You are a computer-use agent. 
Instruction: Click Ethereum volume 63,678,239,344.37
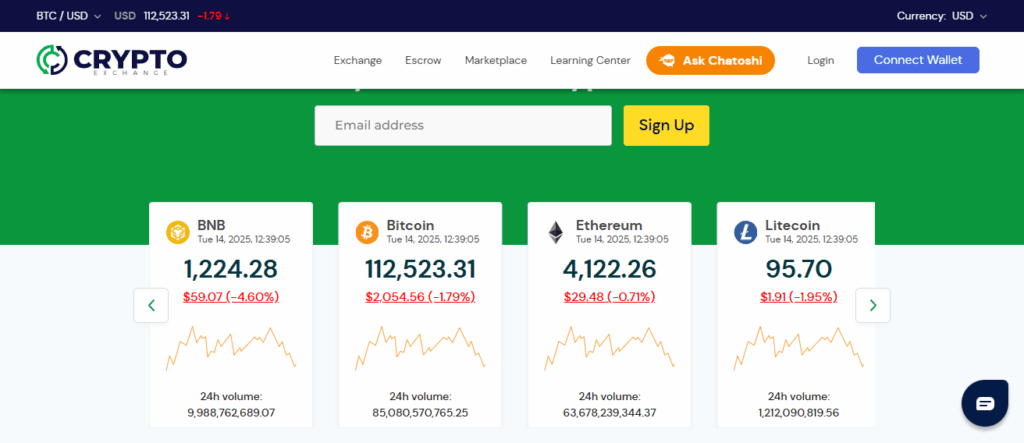610,413
